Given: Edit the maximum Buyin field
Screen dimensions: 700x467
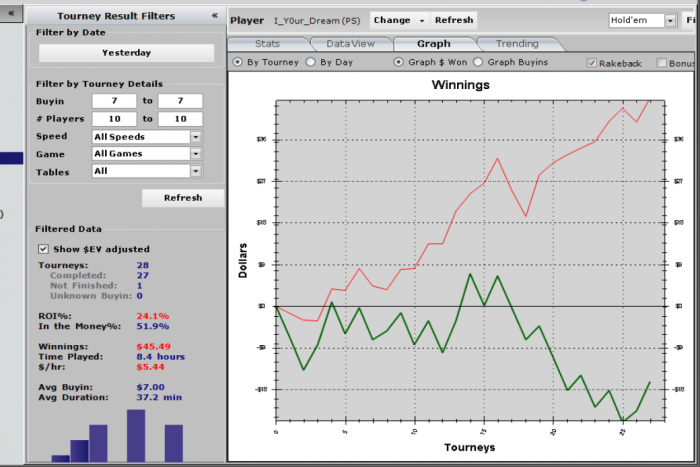Looking at the screenshot, I should pyautogui.click(x=180, y=101).
